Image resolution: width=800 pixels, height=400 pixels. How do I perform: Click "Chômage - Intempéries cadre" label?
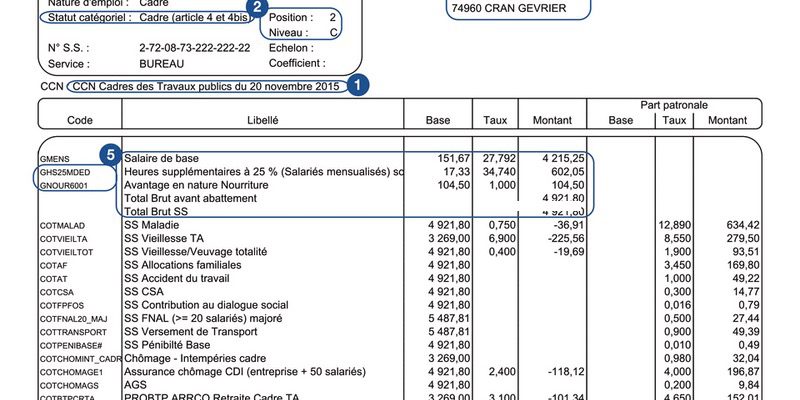[195, 358]
